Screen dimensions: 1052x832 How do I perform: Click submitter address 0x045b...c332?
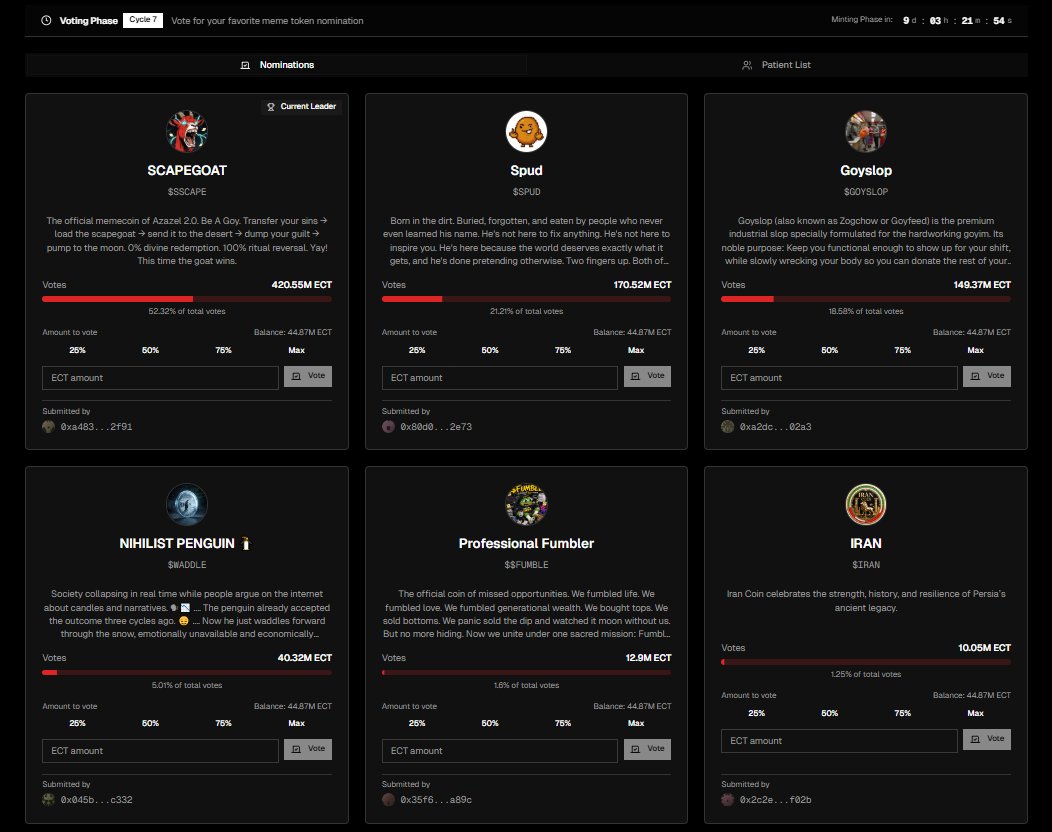(97, 800)
